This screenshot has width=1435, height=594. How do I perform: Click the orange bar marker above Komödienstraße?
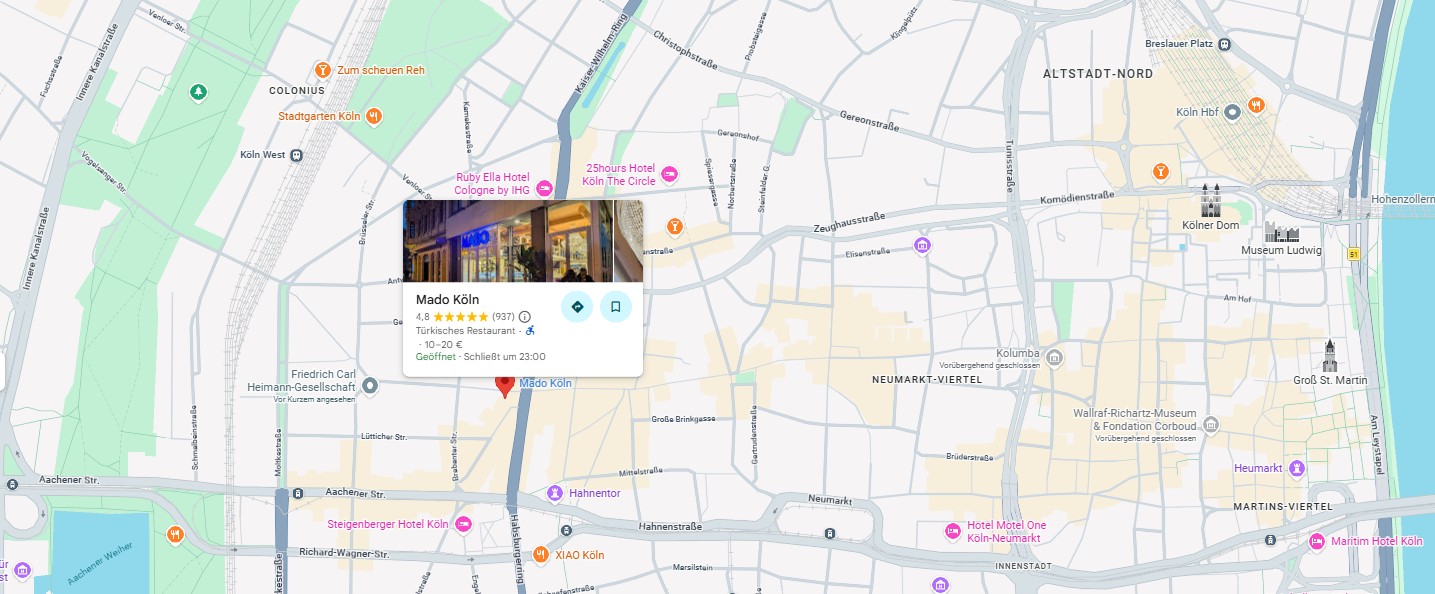(1160, 172)
